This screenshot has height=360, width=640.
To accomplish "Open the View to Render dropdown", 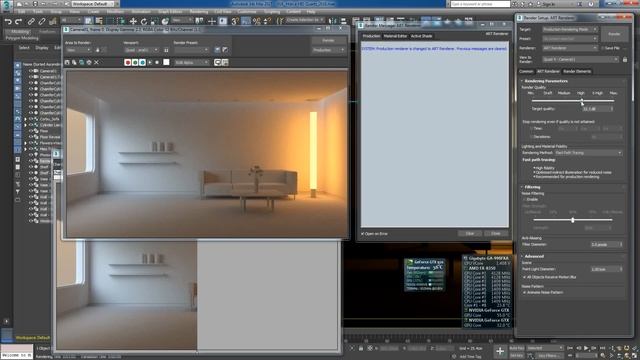I will (580, 60).
